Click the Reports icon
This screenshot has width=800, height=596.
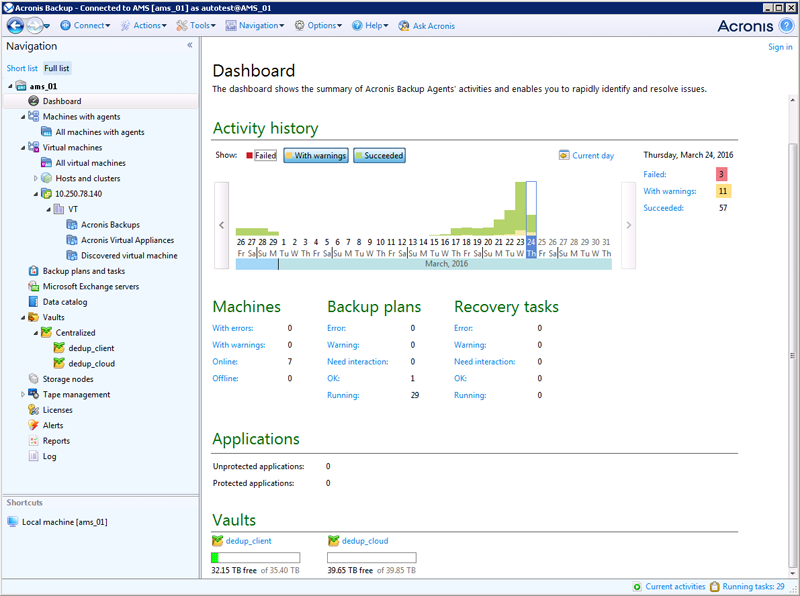point(34,440)
